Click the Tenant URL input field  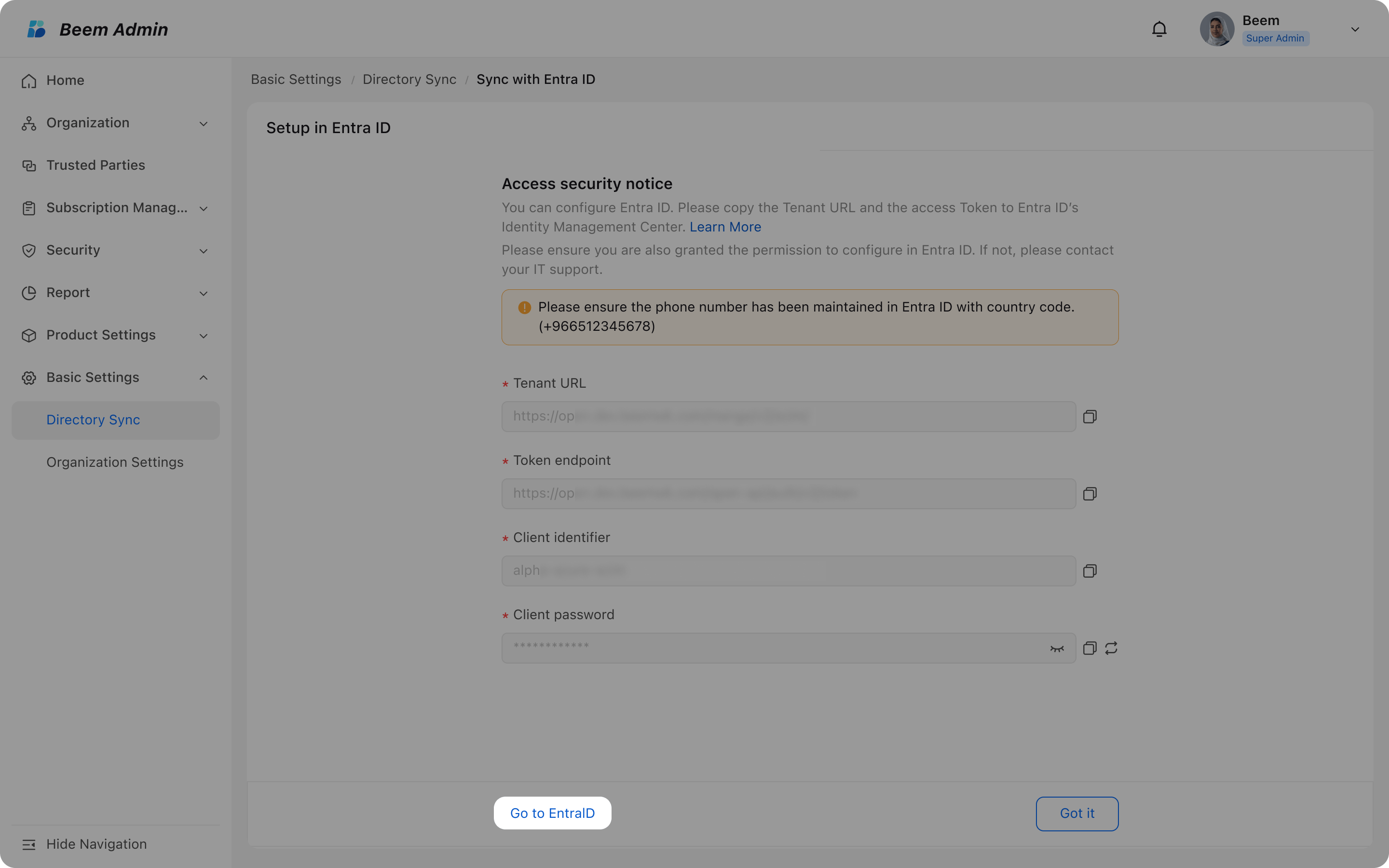click(x=789, y=417)
